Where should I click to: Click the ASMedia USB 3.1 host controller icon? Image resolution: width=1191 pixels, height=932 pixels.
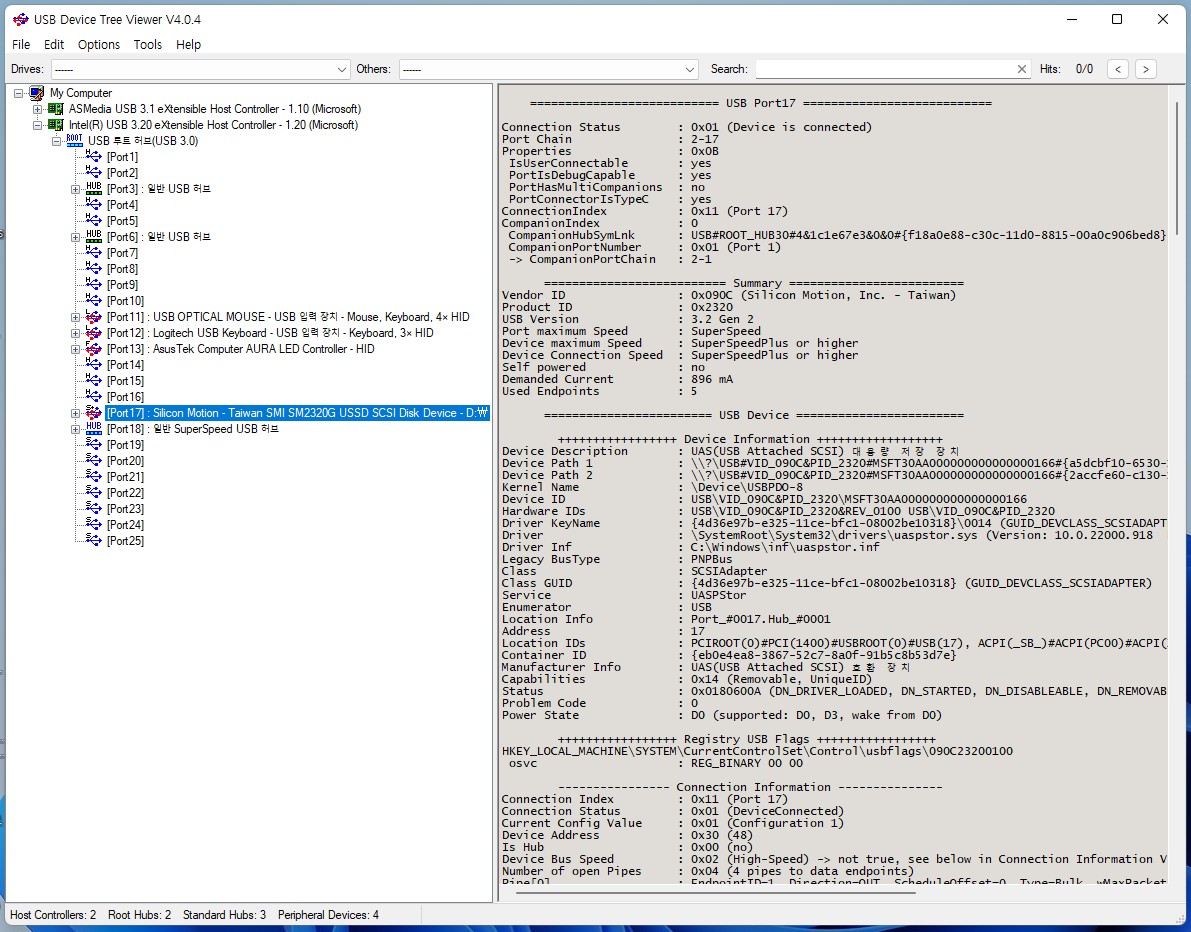(55, 109)
